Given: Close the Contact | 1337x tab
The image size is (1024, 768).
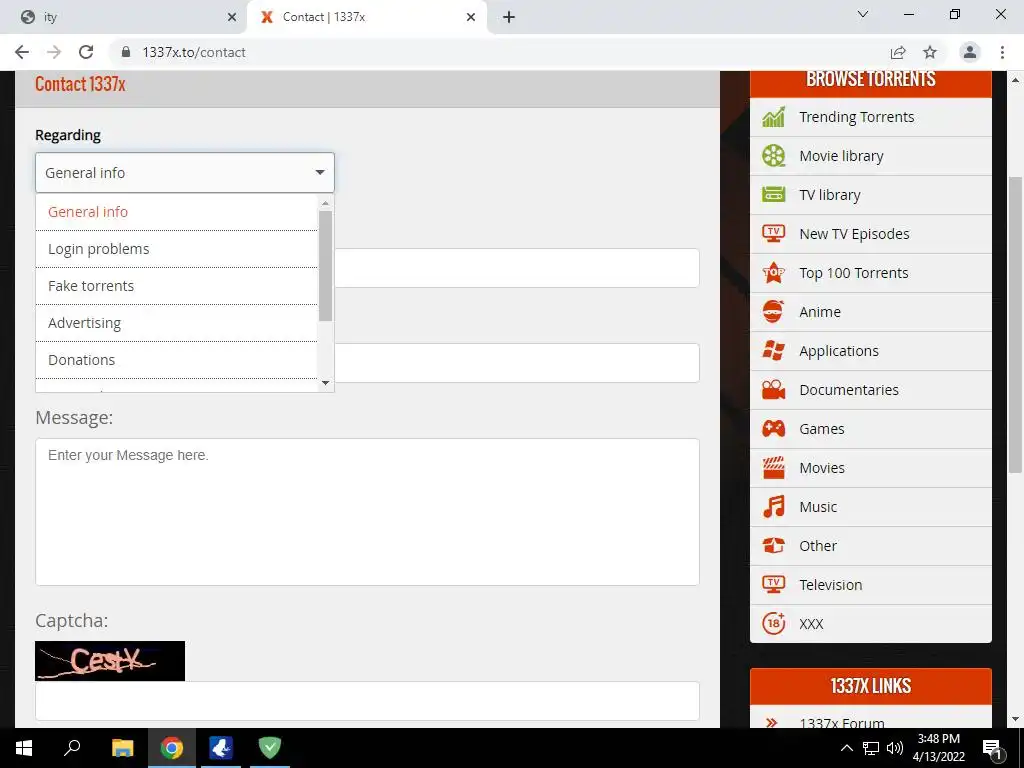Looking at the screenshot, I should 471,18.
